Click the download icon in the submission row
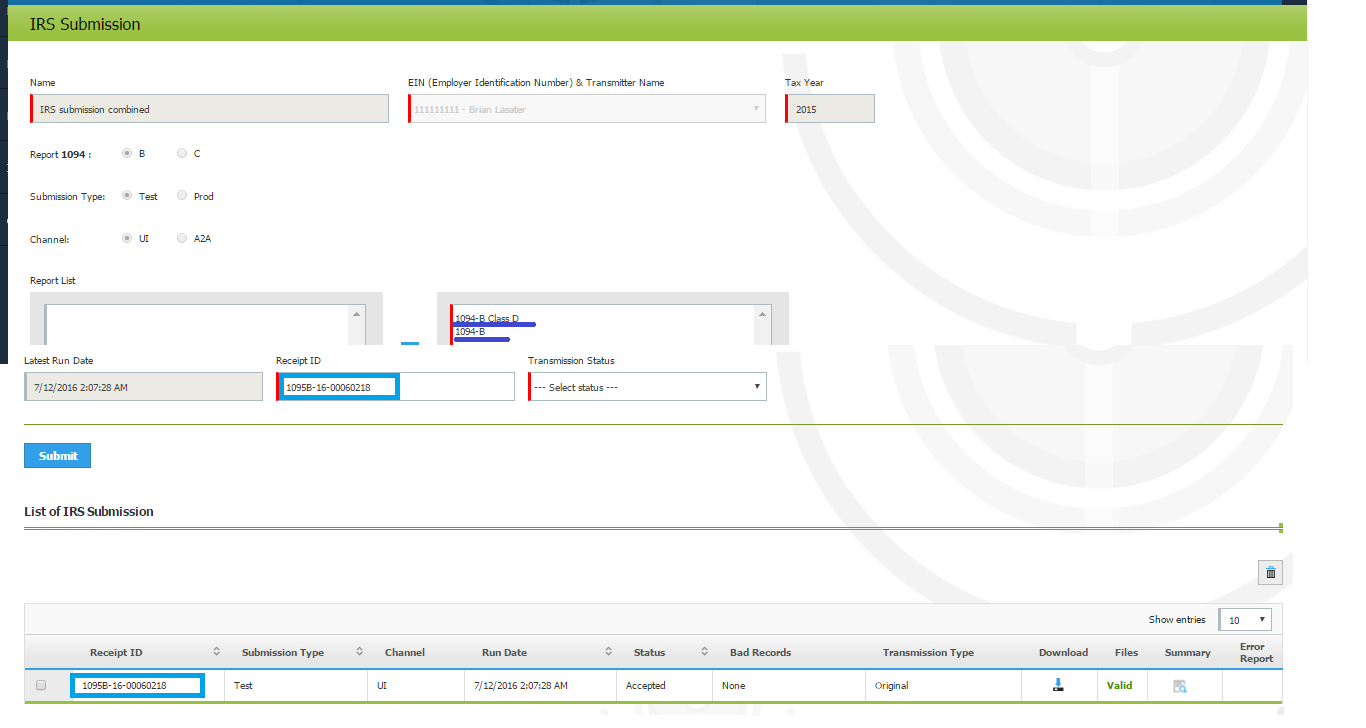 1058,685
